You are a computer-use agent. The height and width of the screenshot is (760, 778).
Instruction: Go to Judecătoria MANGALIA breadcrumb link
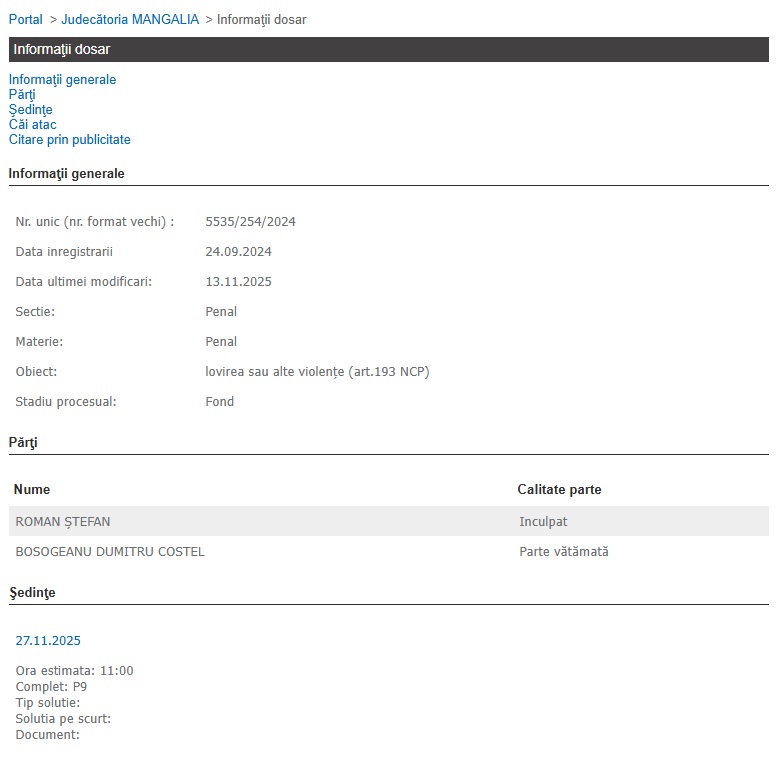pos(130,19)
